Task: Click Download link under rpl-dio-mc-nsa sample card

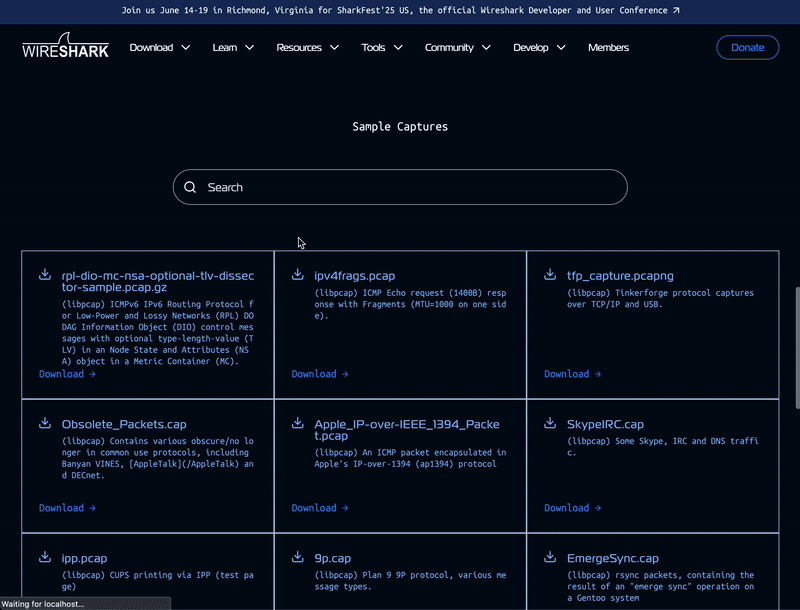Action: pyautogui.click(x=67, y=374)
